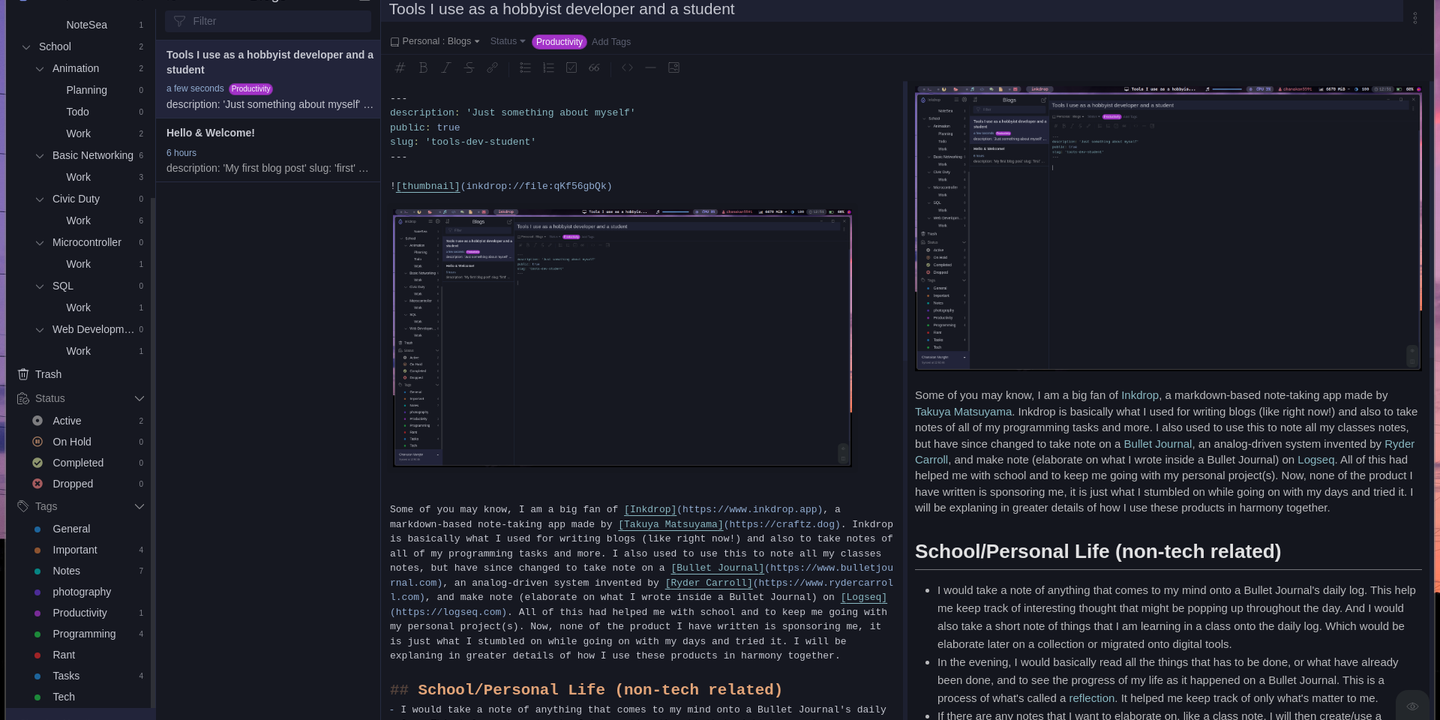This screenshot has width=1440, height=720.
Task: Open the note Status dropdown
Action: click(507, 42)
